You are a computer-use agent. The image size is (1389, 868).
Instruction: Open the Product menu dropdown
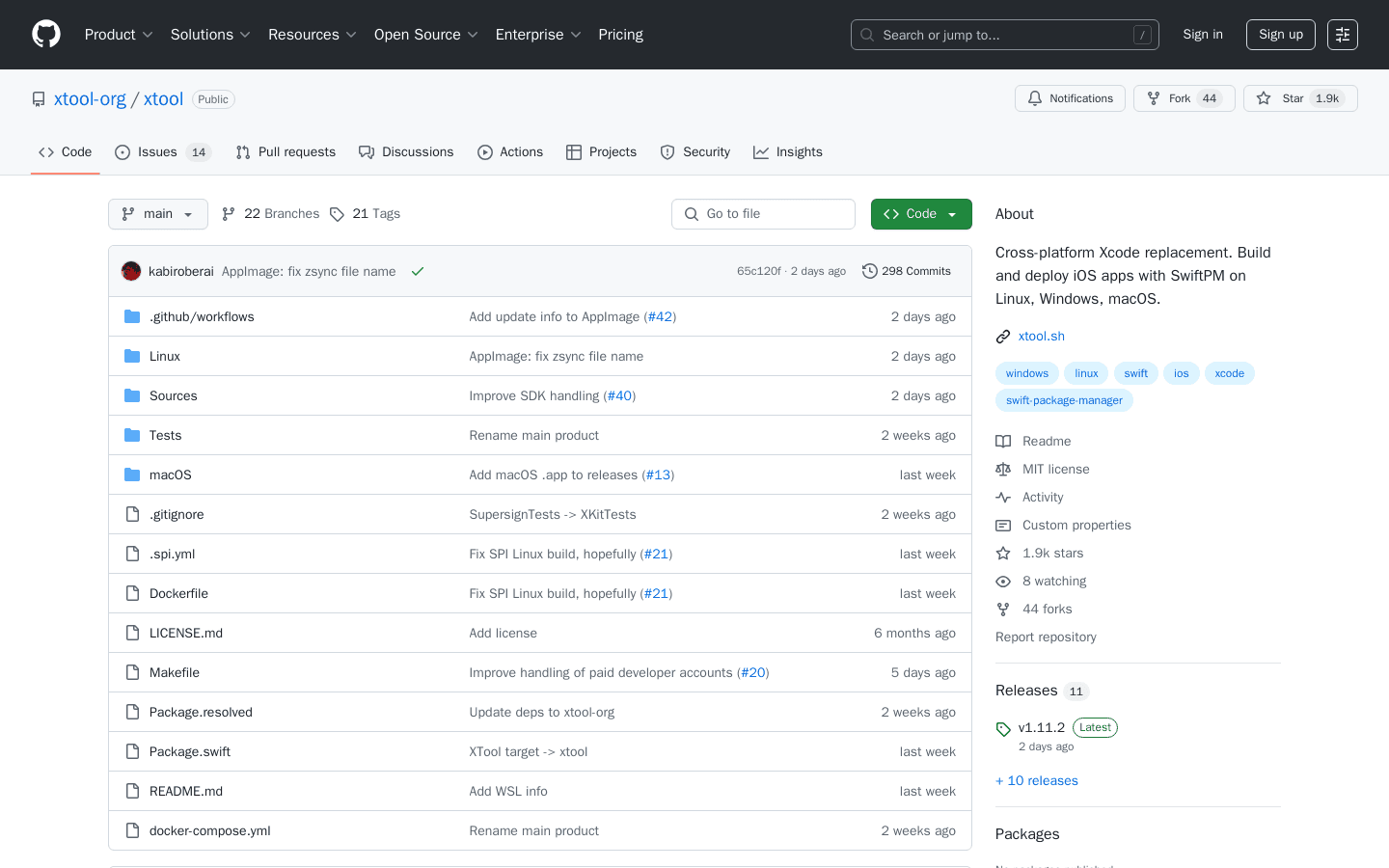tap(118, 34)
